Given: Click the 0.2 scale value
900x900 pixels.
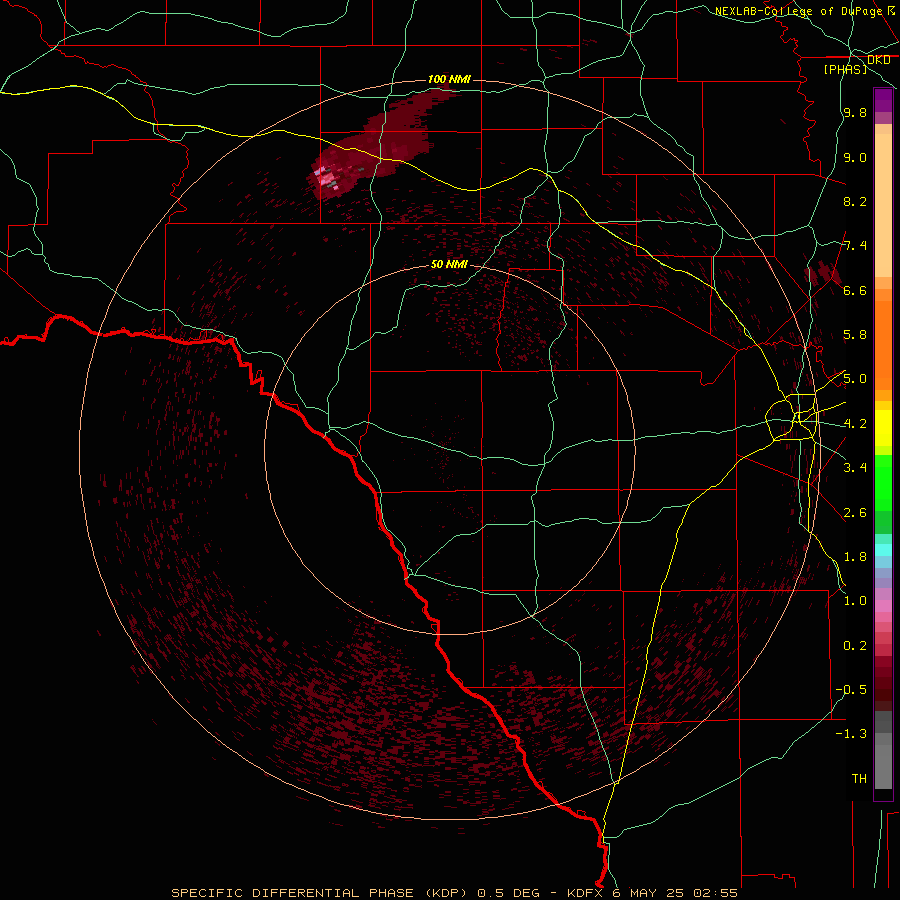Looking at the screenshot, I should coord(855,646).
